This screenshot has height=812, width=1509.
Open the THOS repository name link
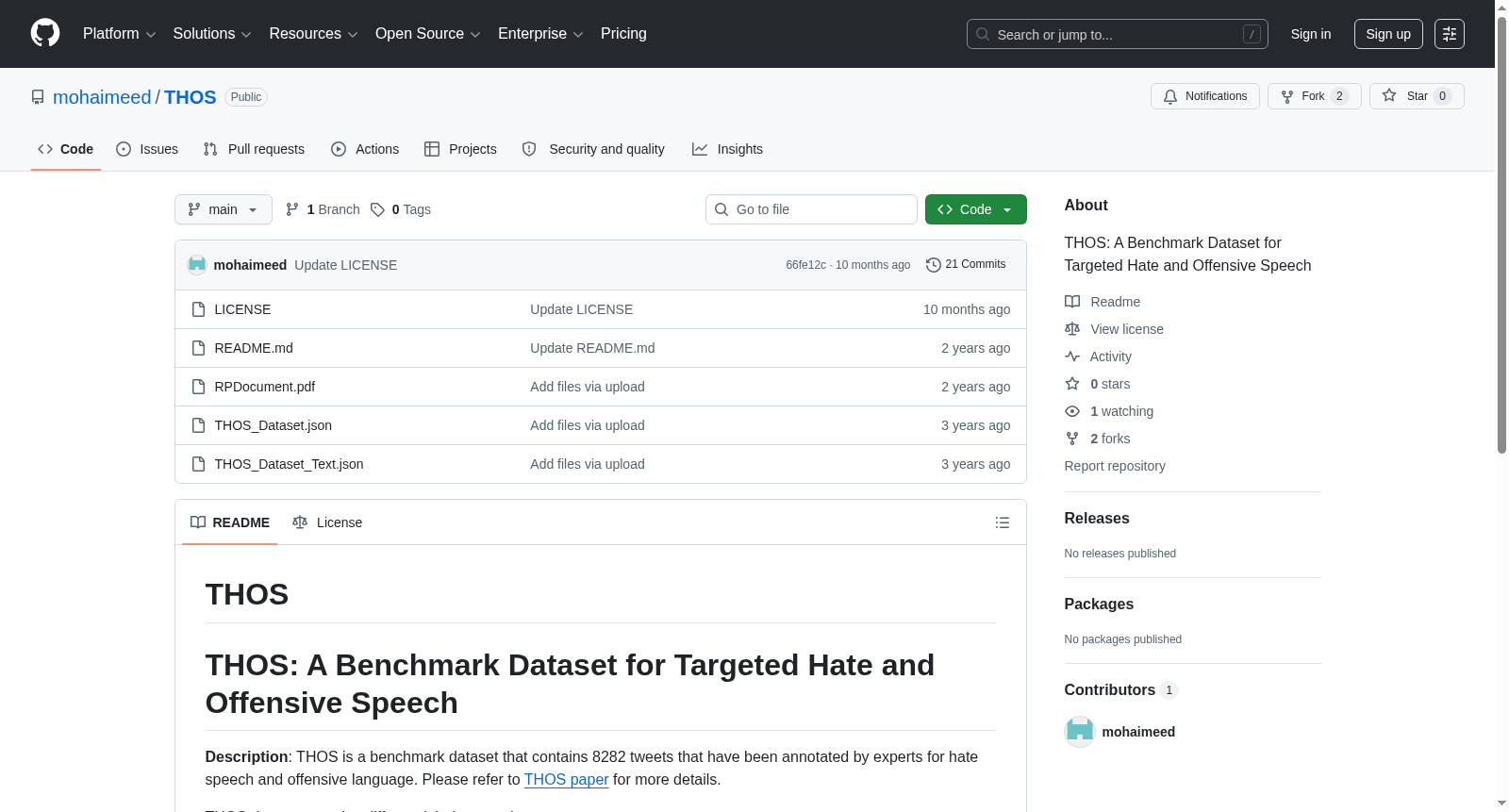(191, 97)
